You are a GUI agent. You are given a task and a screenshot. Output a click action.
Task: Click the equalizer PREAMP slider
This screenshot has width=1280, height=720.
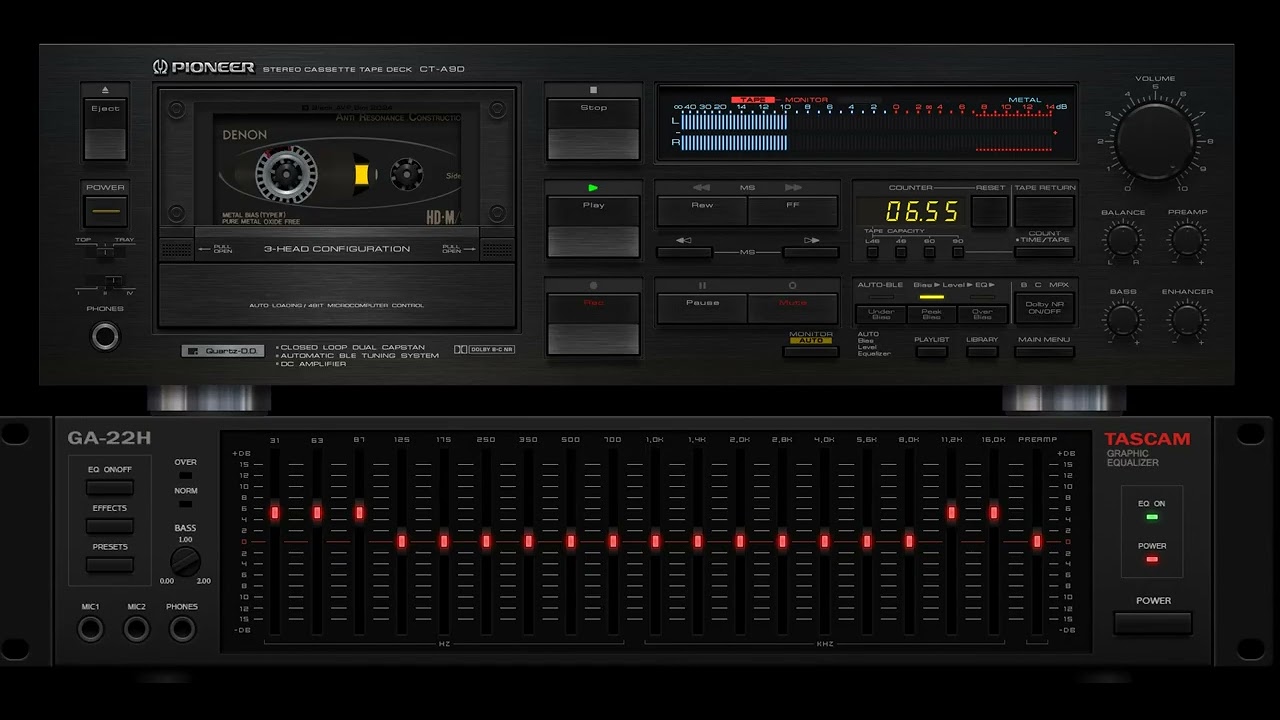coord(1037,541)
